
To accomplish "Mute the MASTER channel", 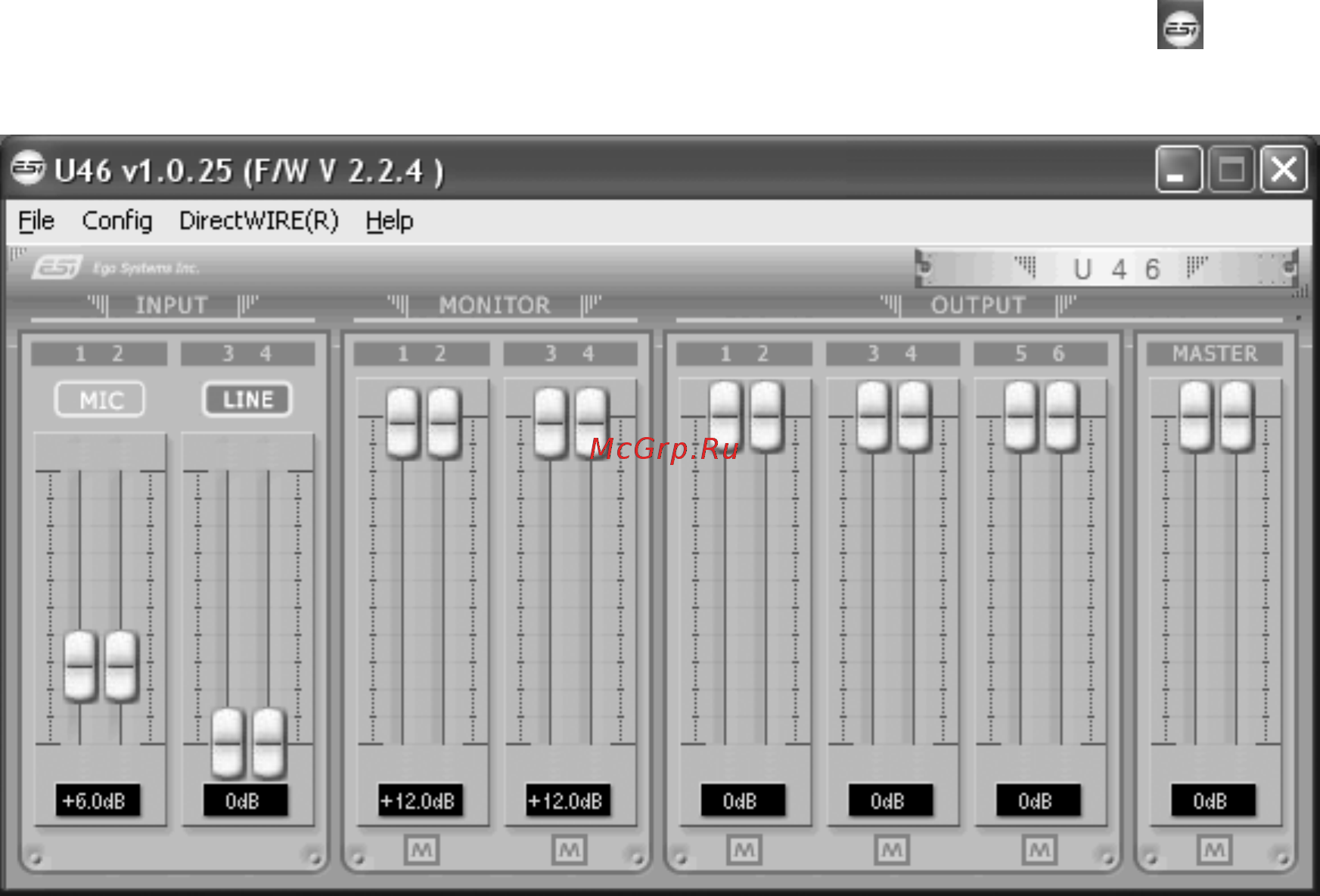I will [1214, 850].
